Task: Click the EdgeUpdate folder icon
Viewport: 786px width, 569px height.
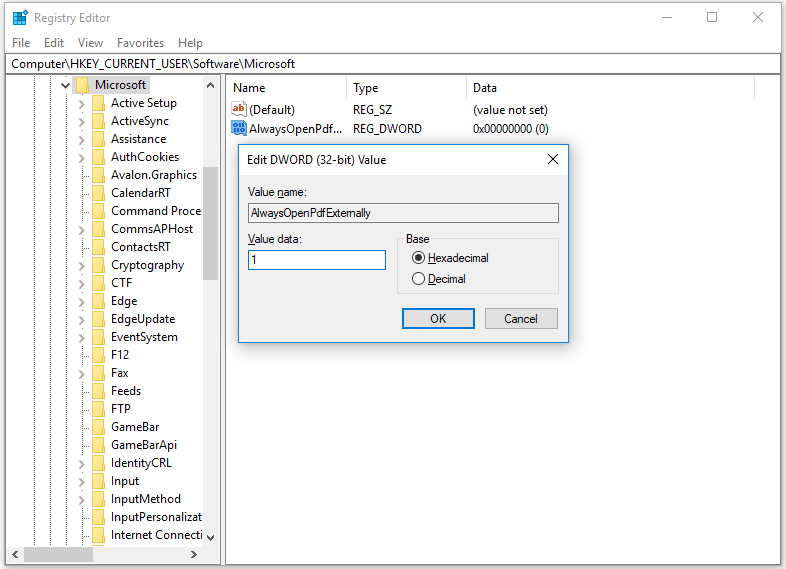Action: [98, 319]
